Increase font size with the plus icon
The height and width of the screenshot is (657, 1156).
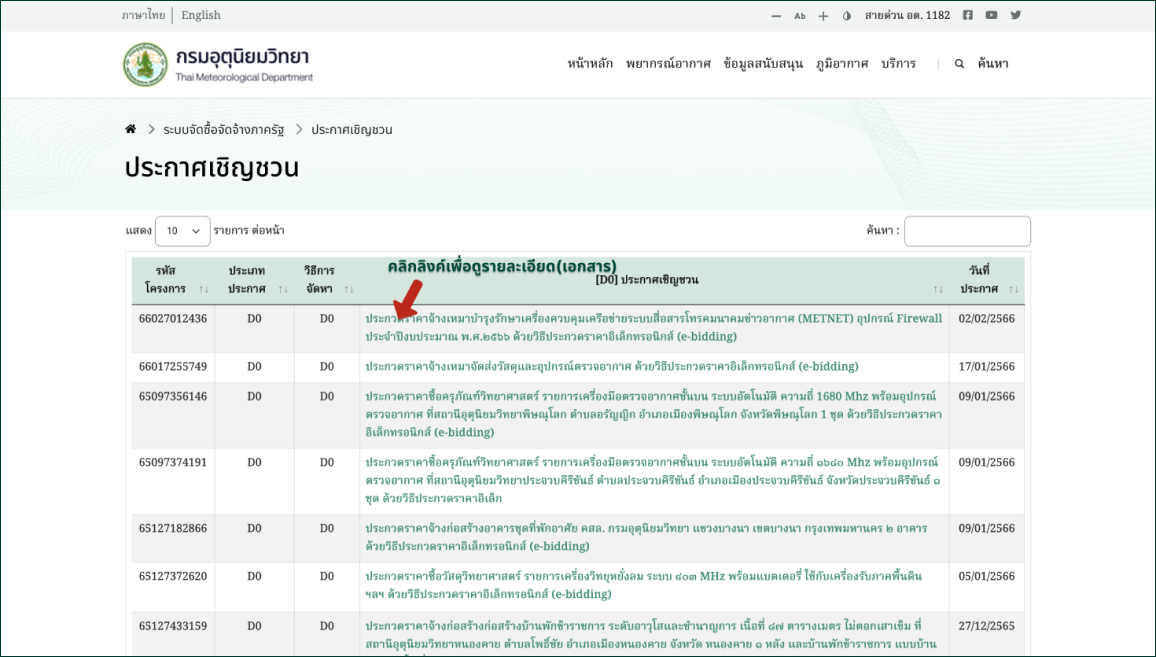(823, 16)
